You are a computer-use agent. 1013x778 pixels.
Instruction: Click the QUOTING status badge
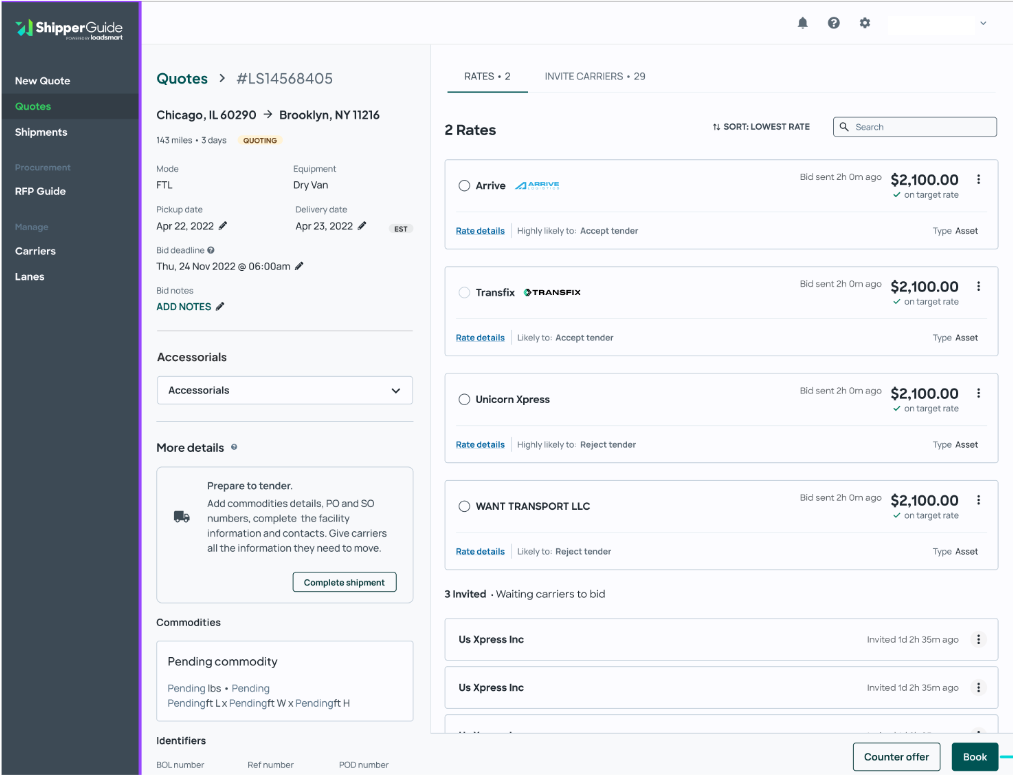[x=260, y=140]
